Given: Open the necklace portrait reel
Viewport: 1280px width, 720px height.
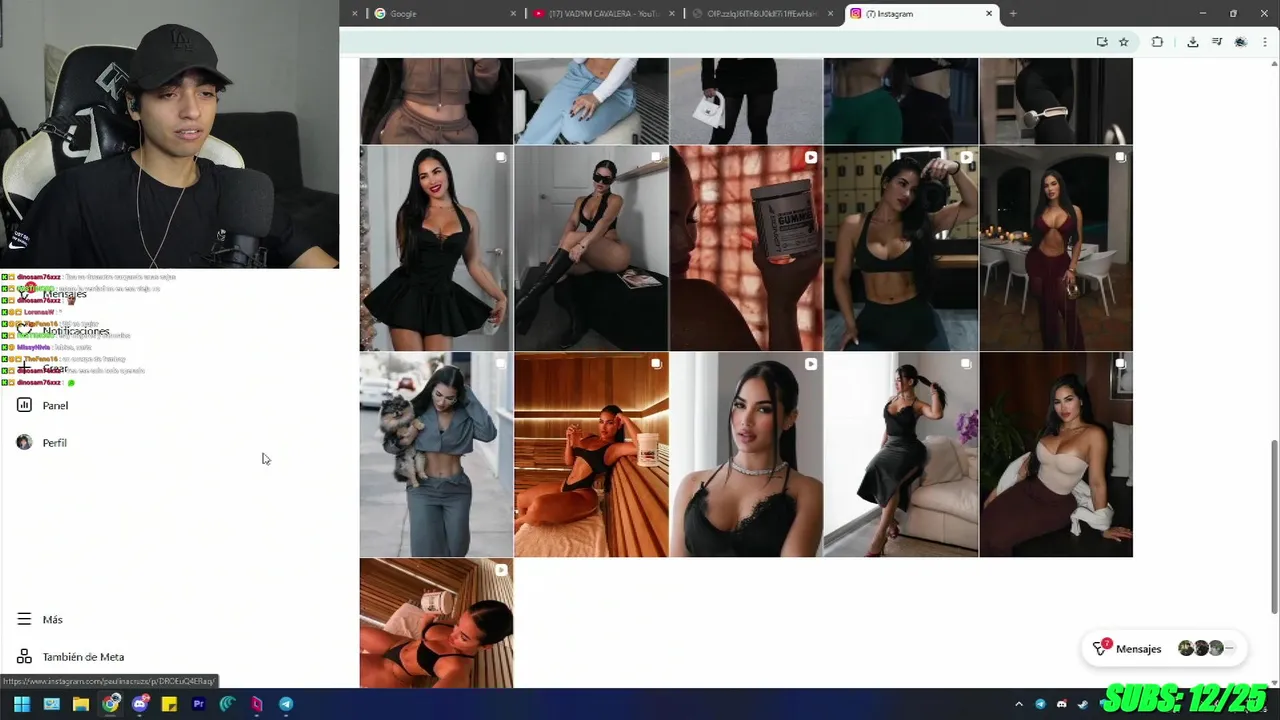Looking at the screenshot, I should tap(746, 454).
